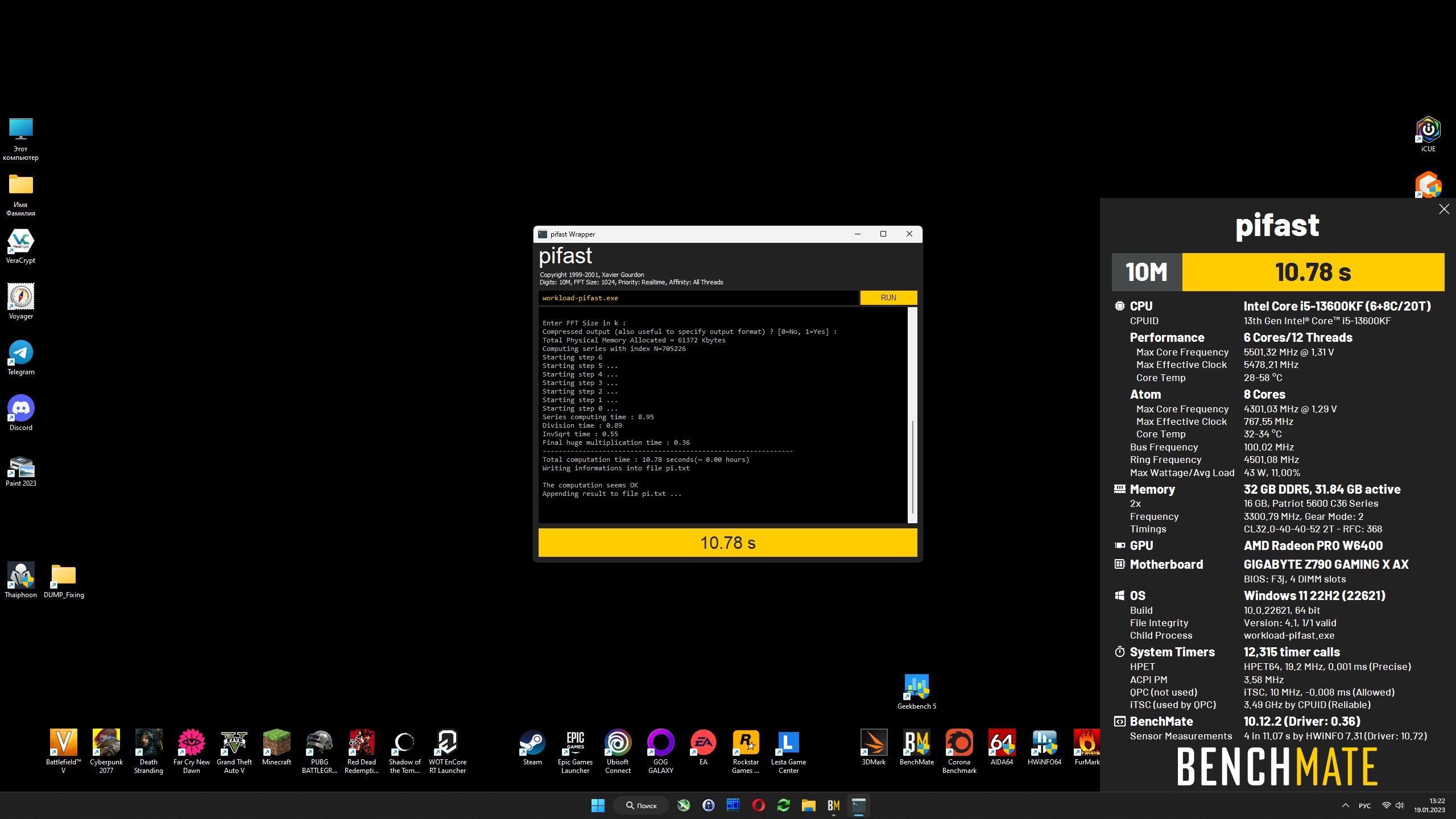Select Lesta Game Center icon
The width and height of the screenshot is (1456, 819).
click(789, 752)
